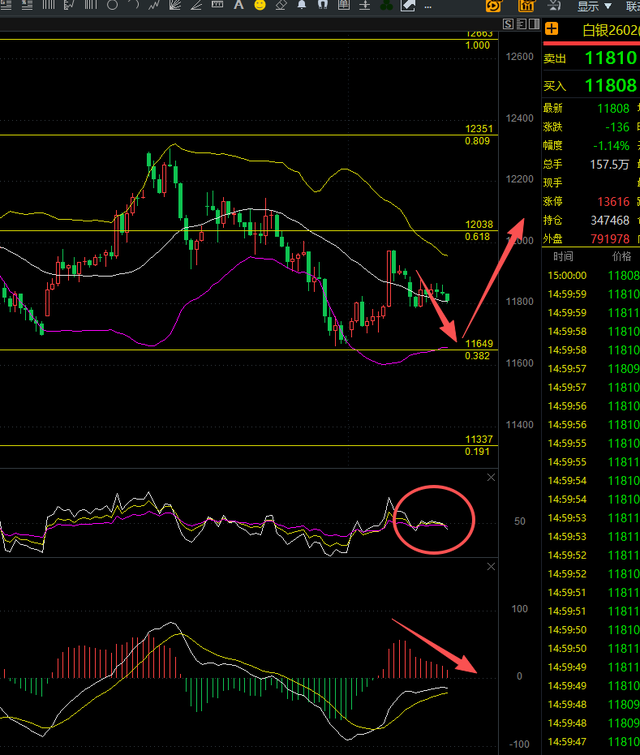Select the ruler measurement tool

point(217,5)
